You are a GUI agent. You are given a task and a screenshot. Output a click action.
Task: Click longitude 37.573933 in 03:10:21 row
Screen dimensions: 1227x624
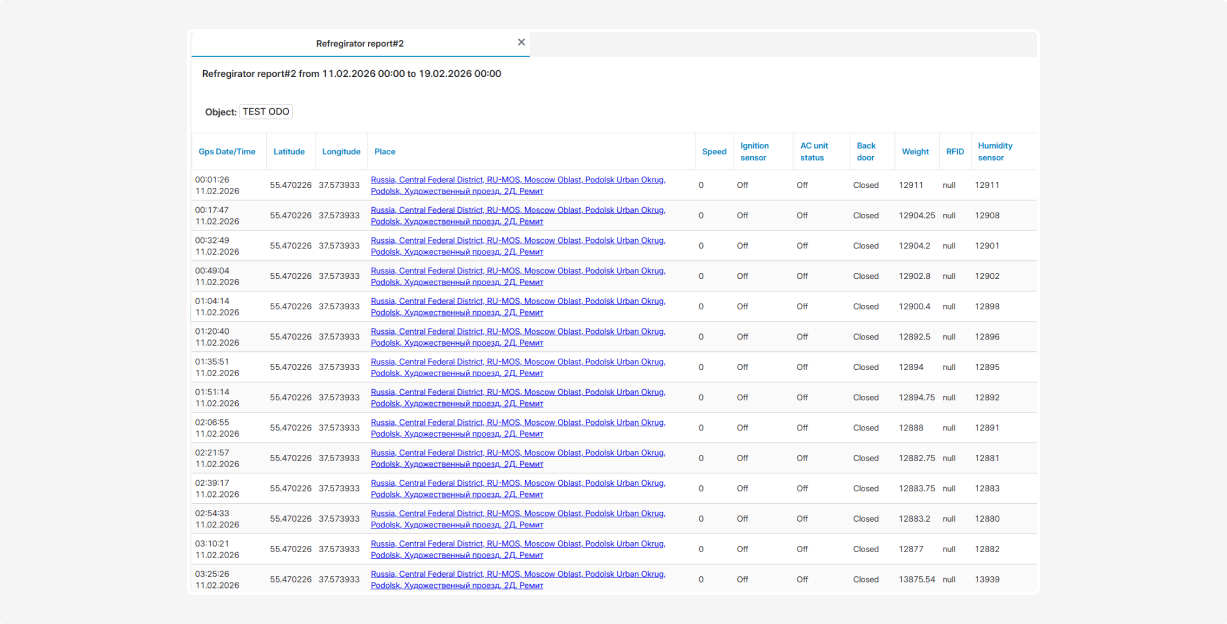(339, 550)
